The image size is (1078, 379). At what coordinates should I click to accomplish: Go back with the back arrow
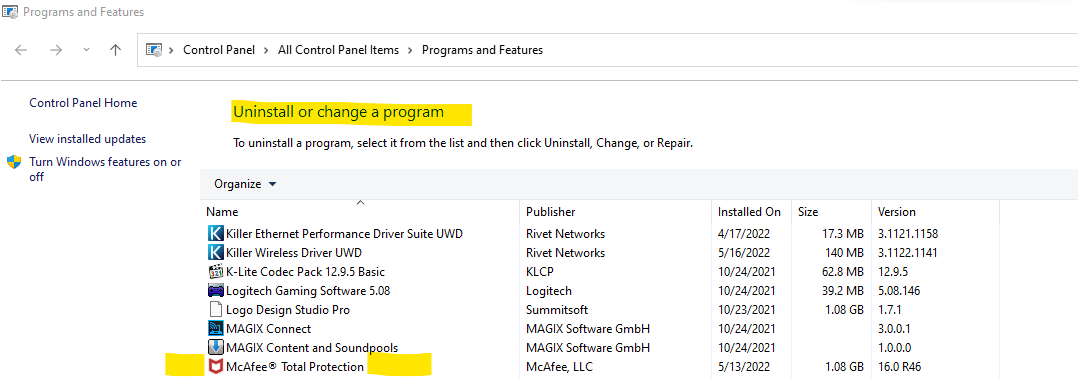click(x=21, y=50)
